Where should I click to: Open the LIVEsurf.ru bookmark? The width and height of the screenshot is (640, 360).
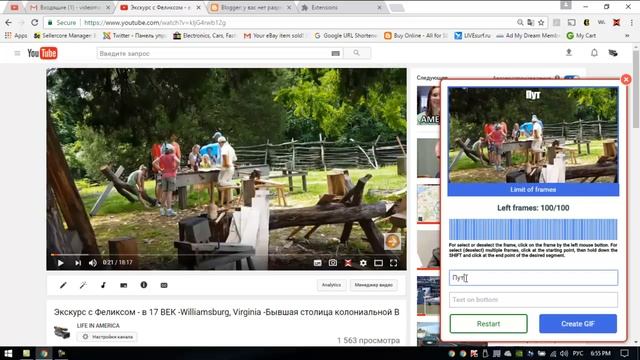[x=473, y=36]
